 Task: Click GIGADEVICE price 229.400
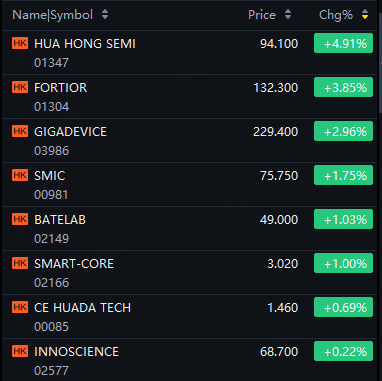click(275, 132)
